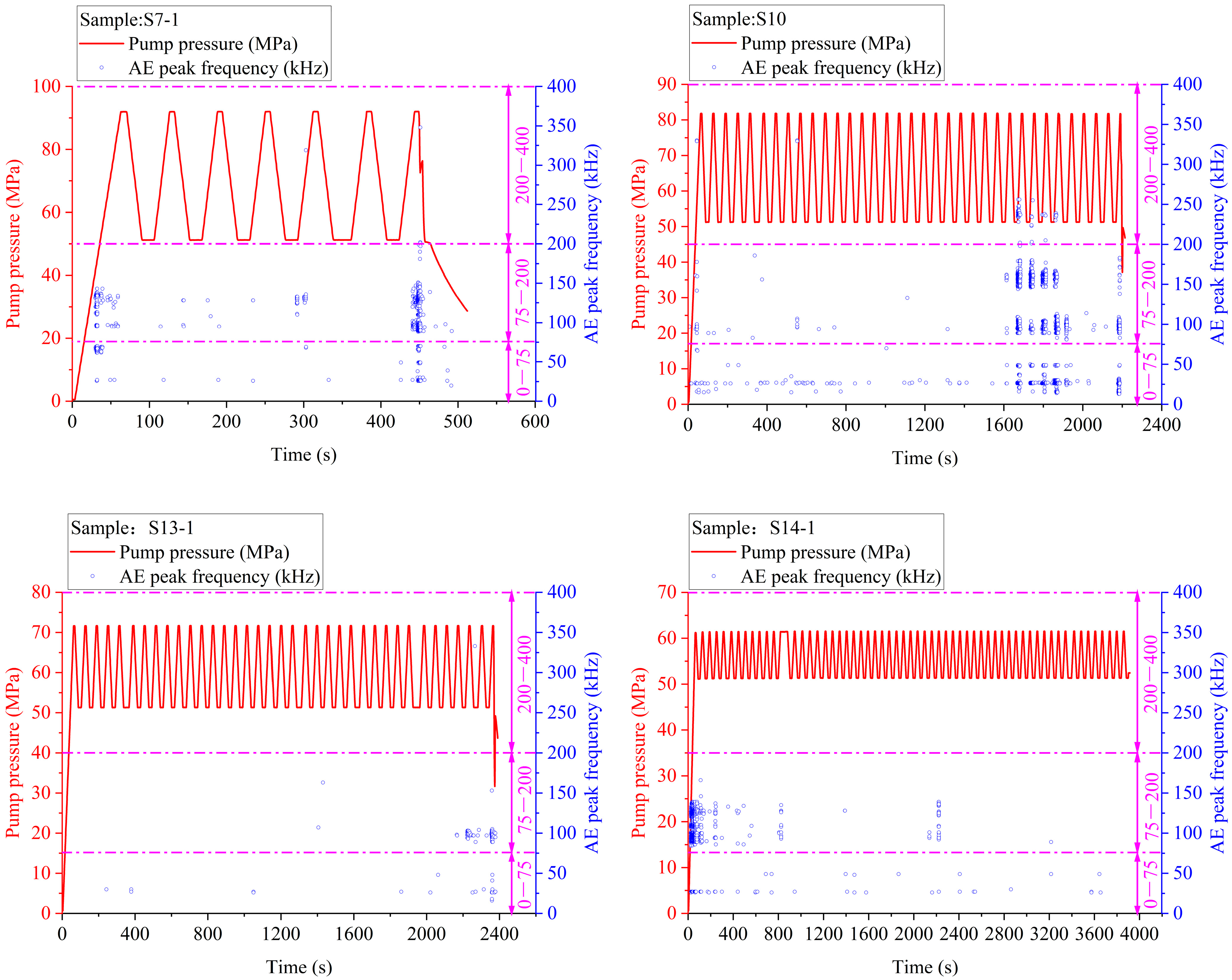Select the S10 'Time (s)' axis label
The image size is (1232, 980).
(x=925, y=458)
